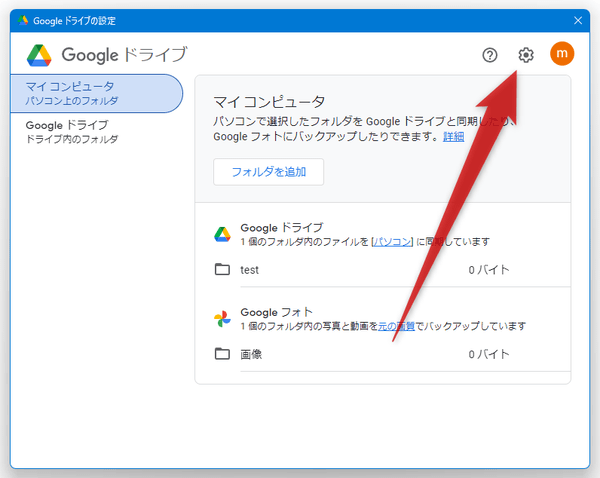This screenshot has width=600, height=478.
Task: Click the パソコン link
Action: (x=392, y=242)
